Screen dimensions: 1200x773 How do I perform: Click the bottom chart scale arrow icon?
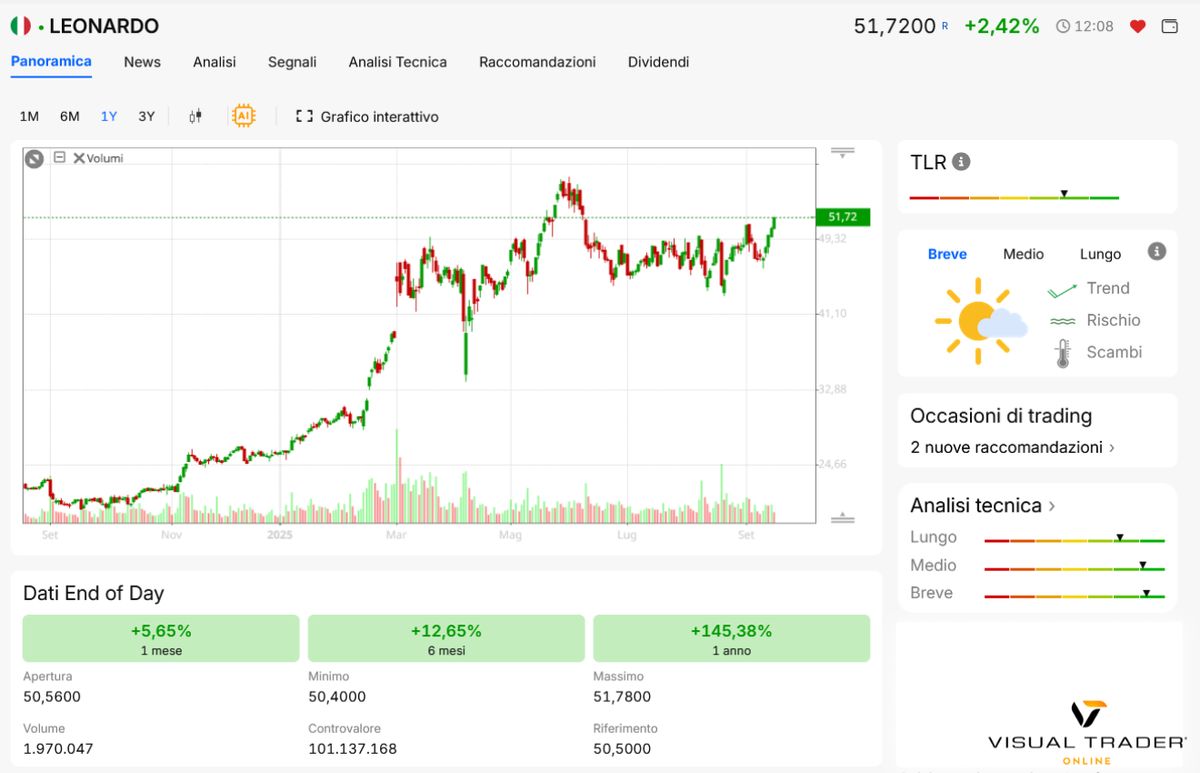pos(843,517)
